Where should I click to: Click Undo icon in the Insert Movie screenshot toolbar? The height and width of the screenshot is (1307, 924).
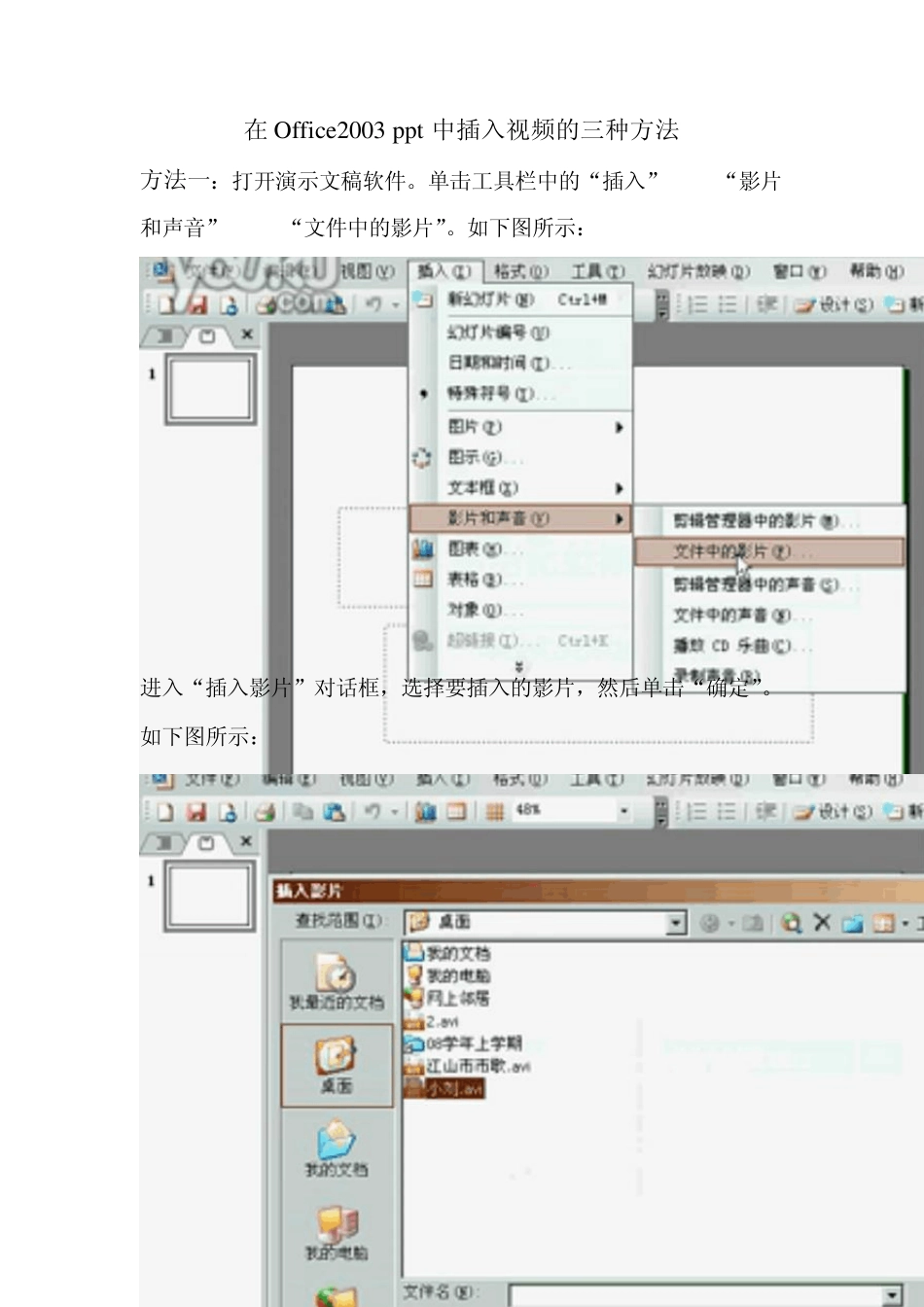click(373, 811)
